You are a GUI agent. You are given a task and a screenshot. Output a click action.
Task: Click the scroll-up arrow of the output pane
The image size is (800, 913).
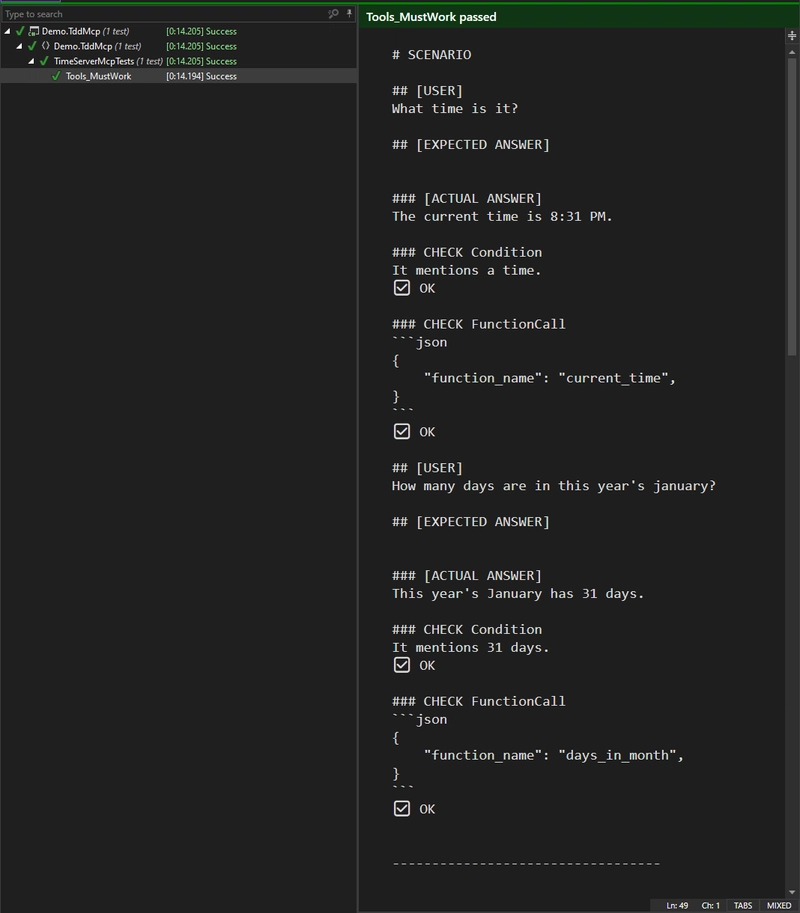pos(792,52)
